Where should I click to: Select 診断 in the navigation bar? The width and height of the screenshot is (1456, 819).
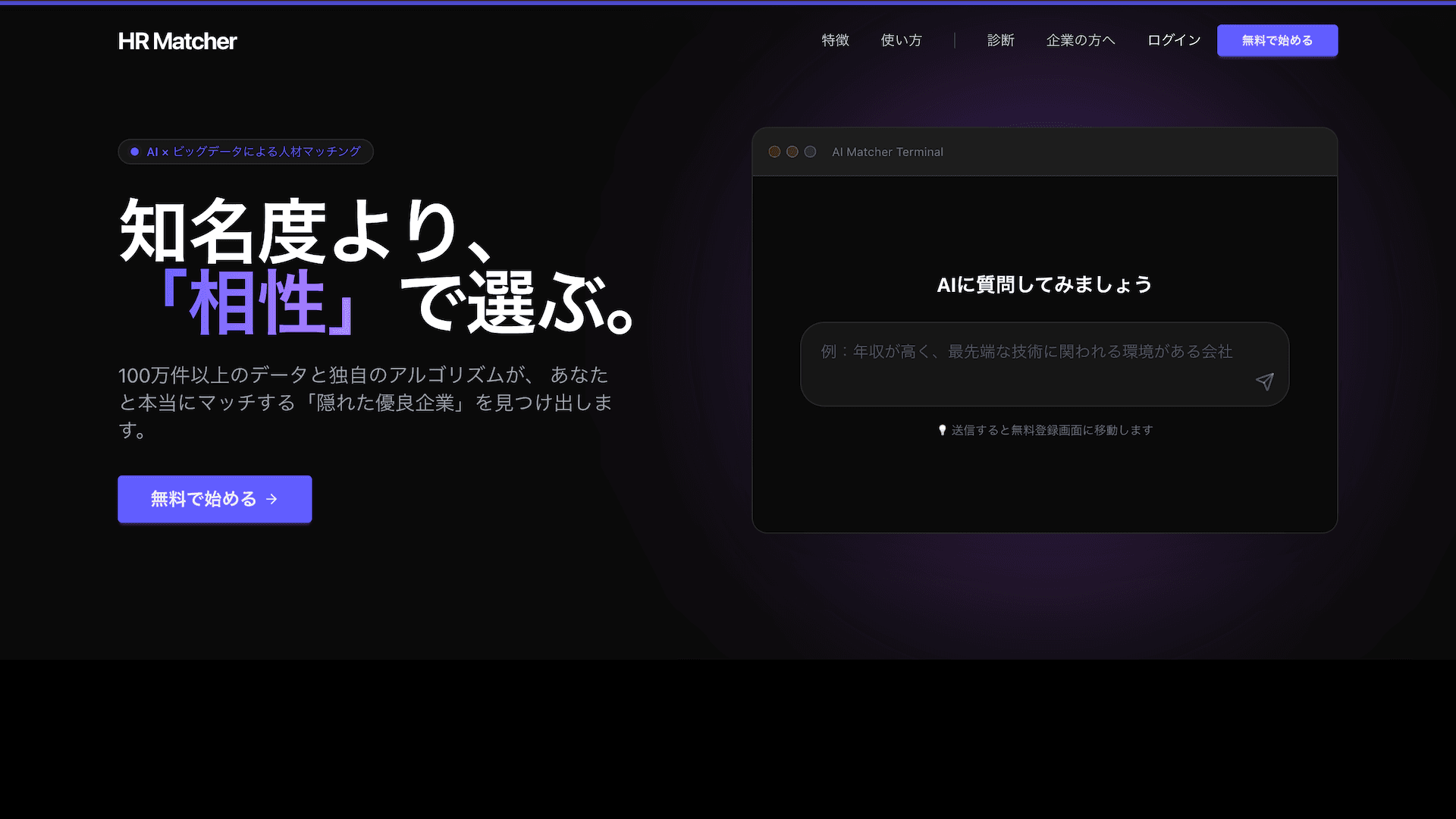1001,40
